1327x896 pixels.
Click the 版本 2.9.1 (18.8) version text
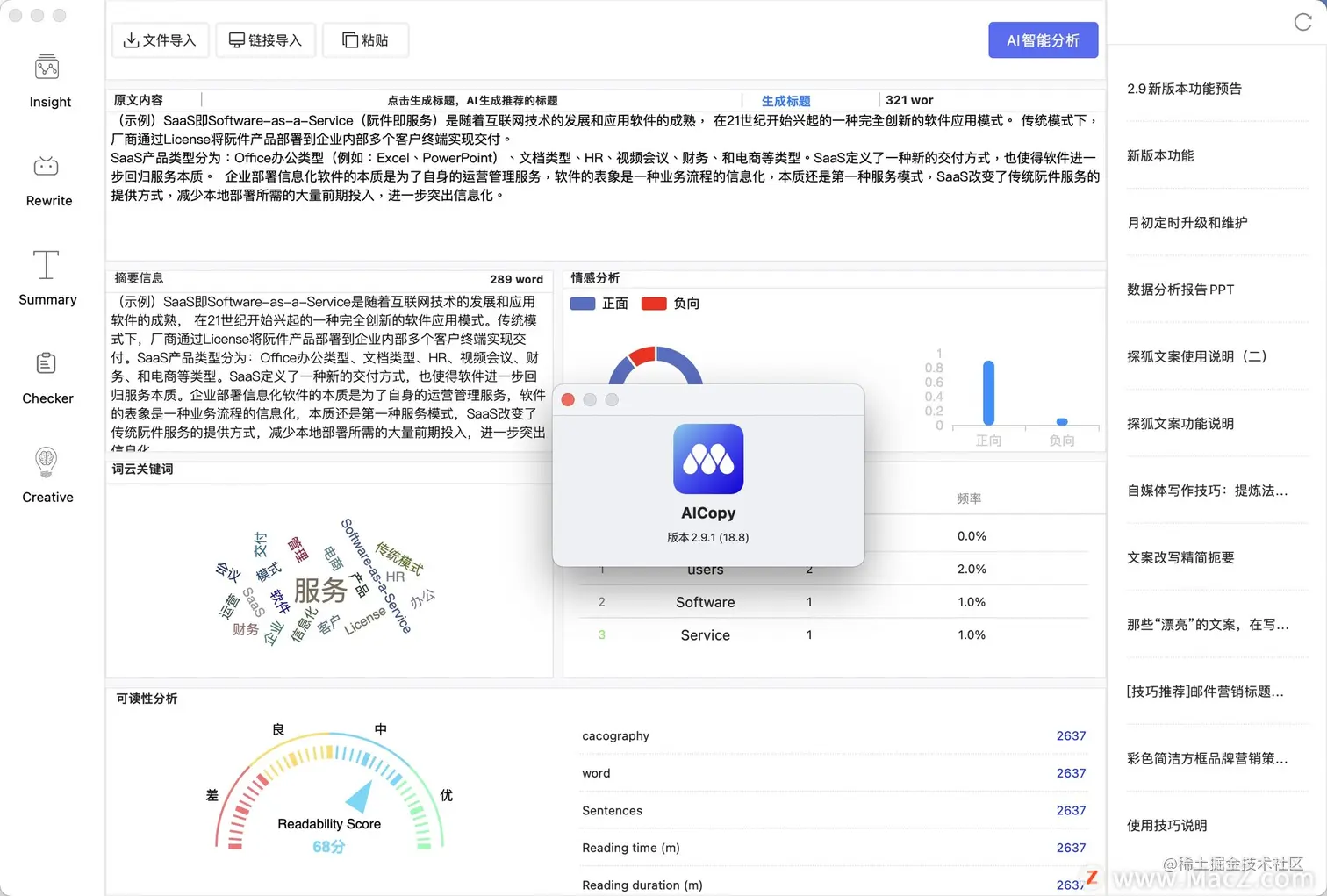(x=708, y=537)
